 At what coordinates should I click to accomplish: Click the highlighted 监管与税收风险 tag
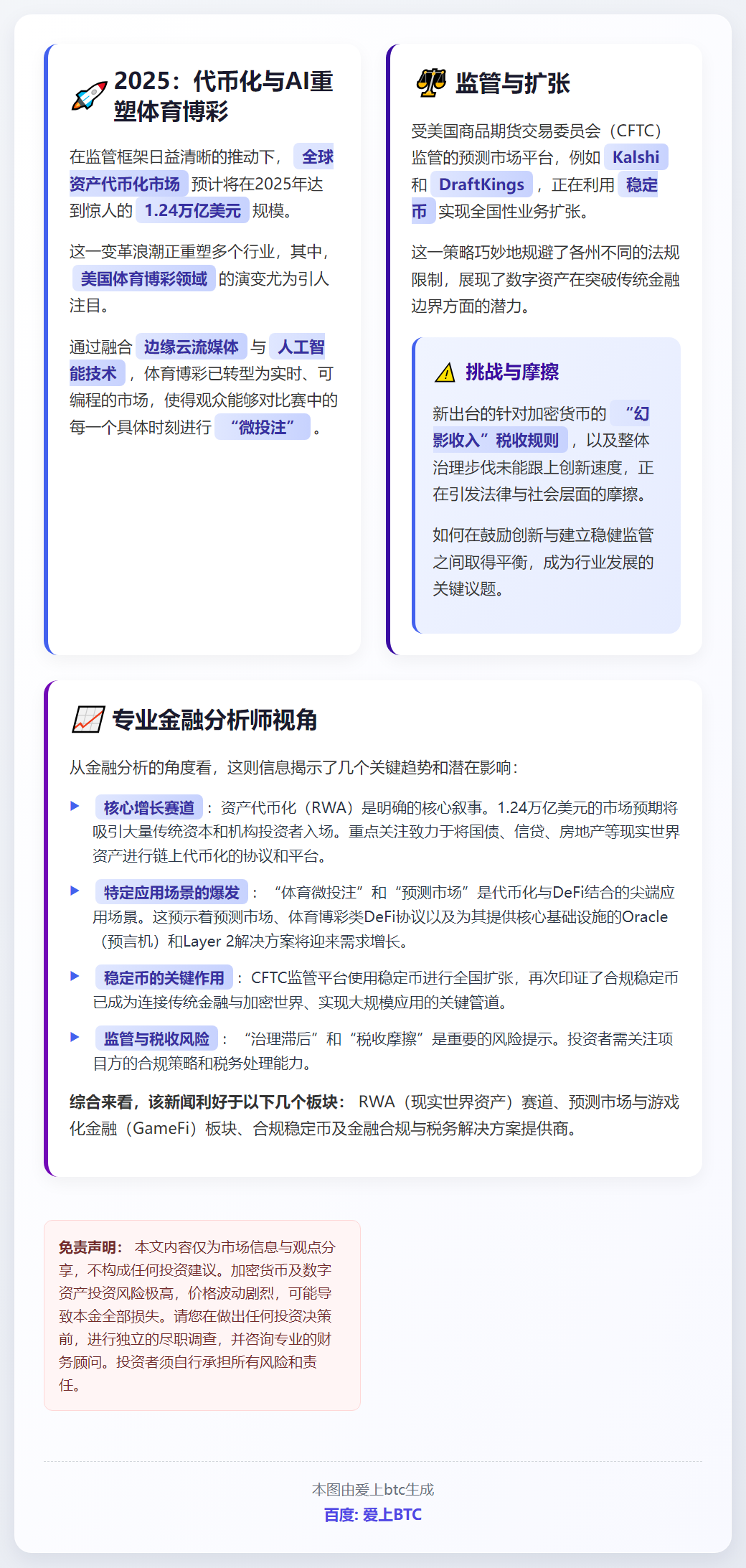click(156, 1039)
